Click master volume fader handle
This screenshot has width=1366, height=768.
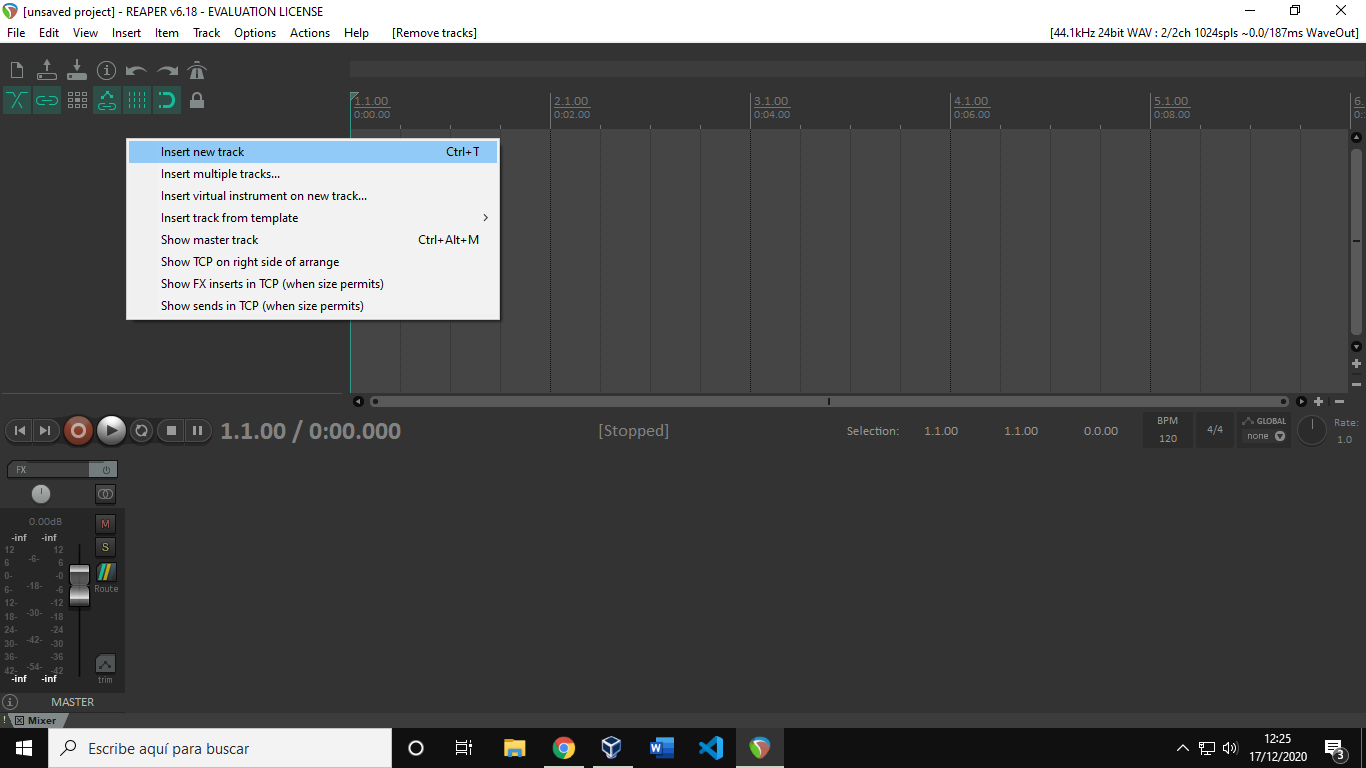(x=79, y=585)
